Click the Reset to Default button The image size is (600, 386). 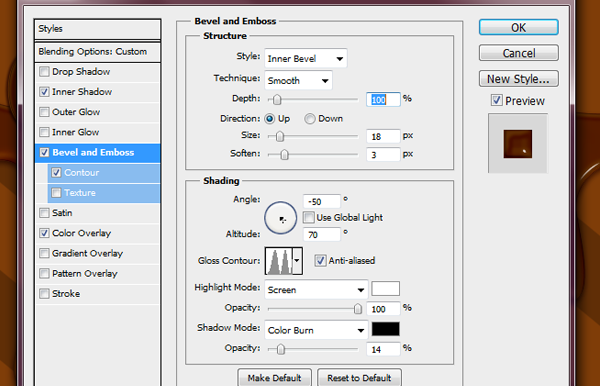click(359, 378)
